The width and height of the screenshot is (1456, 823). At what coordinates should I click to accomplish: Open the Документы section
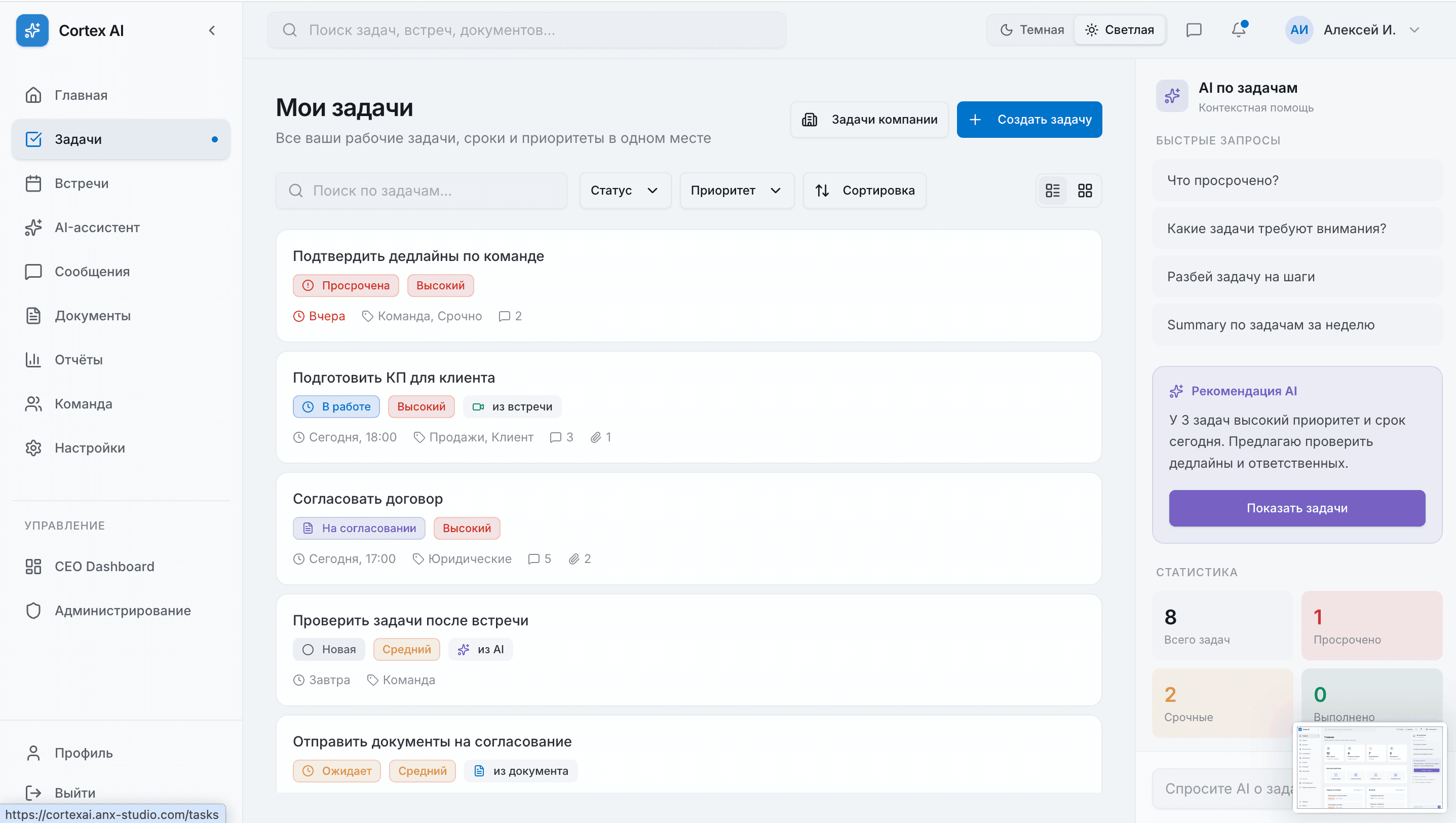[93, 315]
